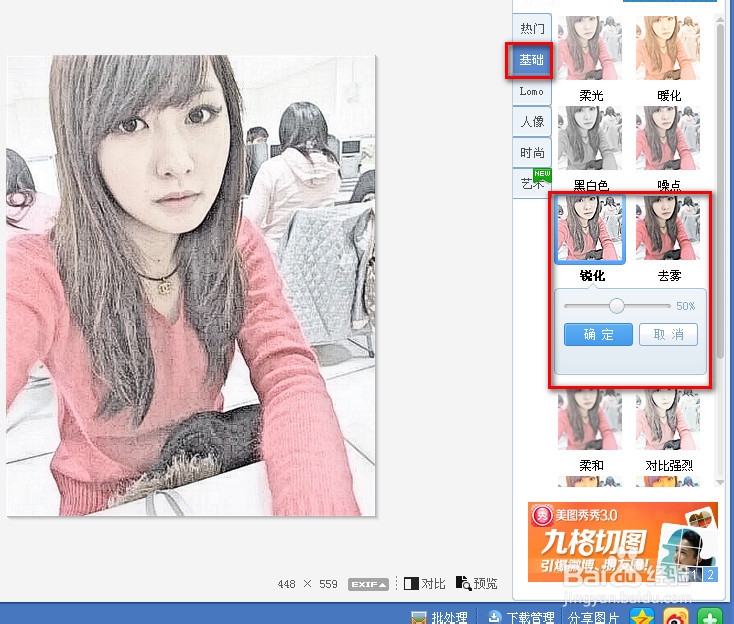
Task: Apply the 暖化 effect thumbnail
Action: tap(668, 48)
